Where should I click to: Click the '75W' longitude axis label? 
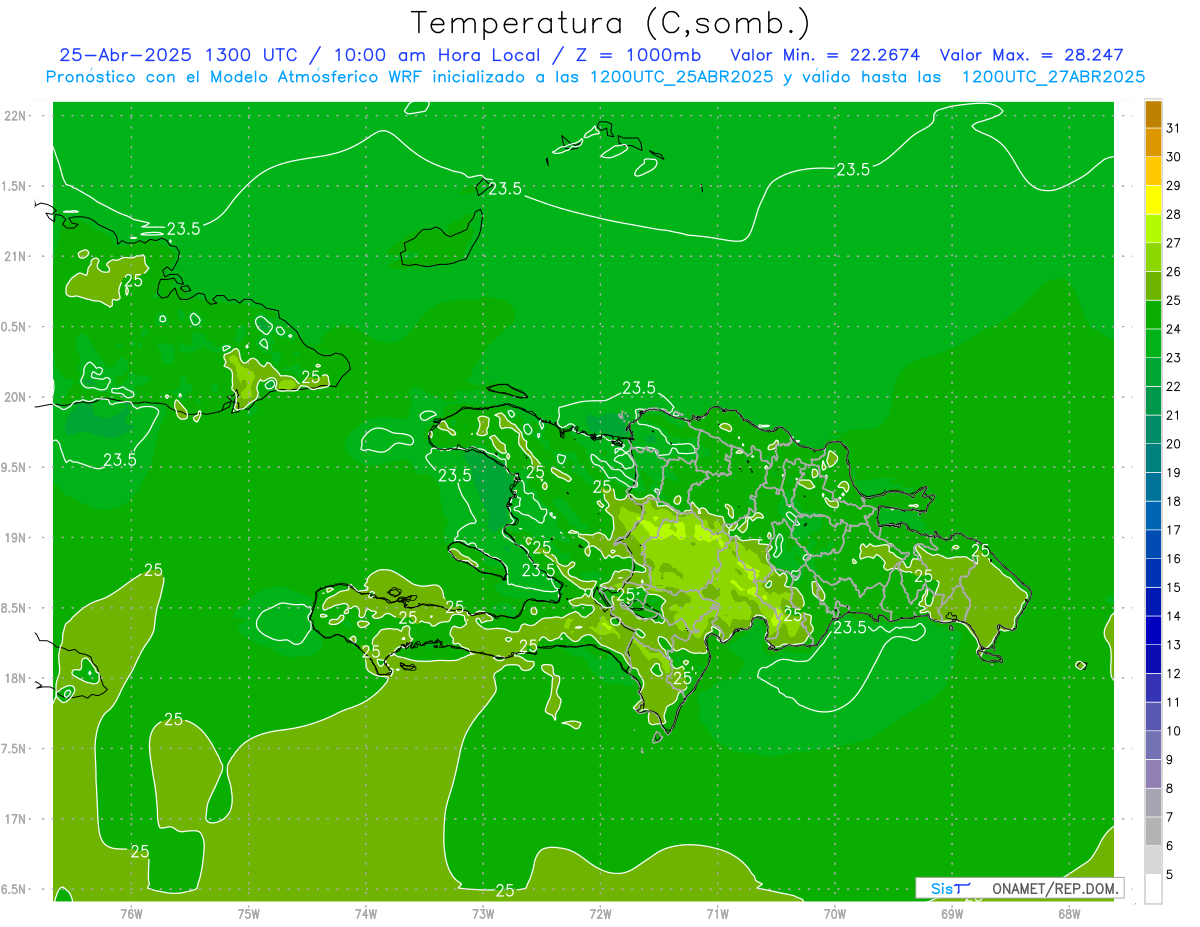[248, 912]
